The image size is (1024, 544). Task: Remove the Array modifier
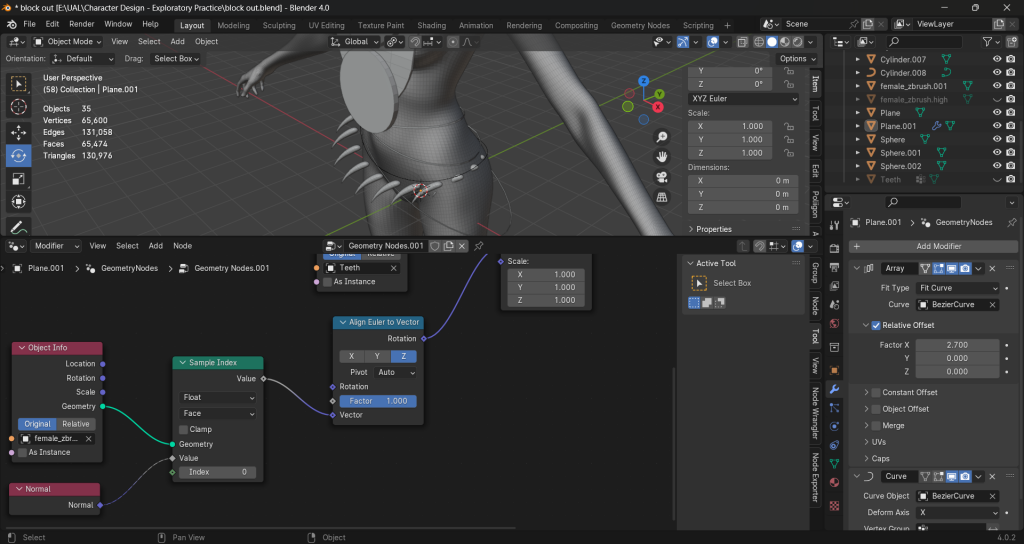click(992, 268)
